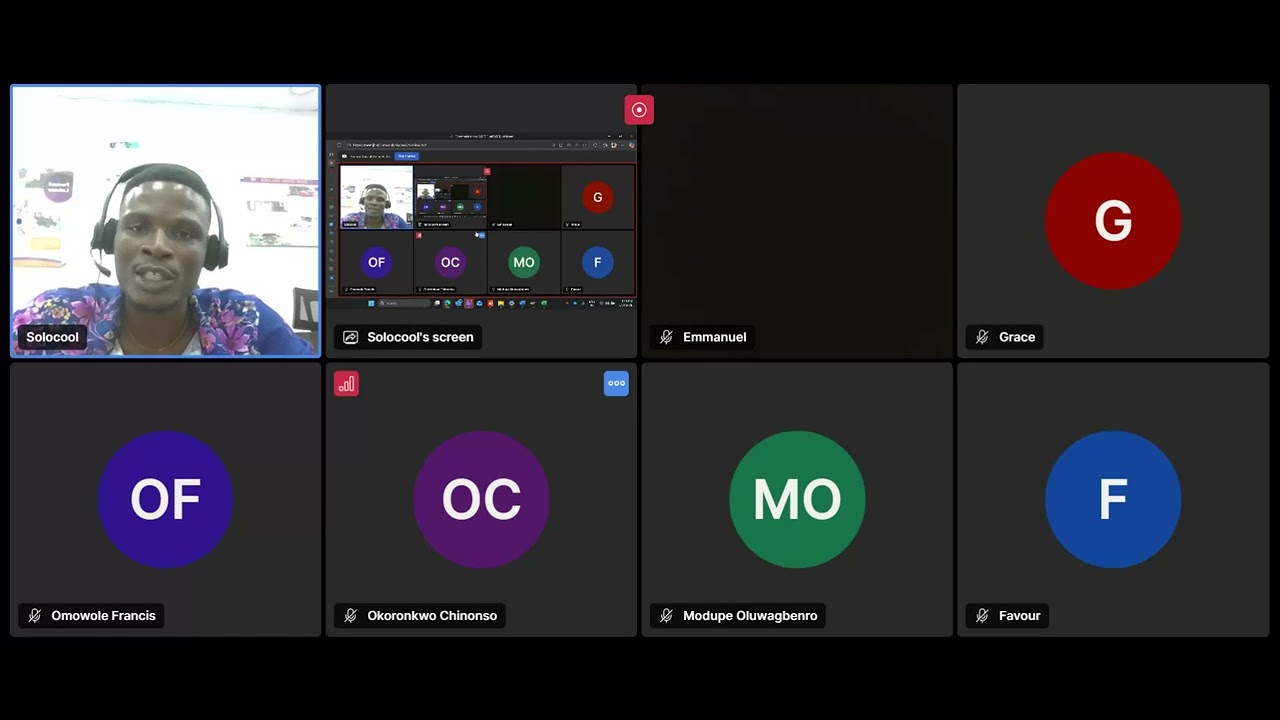Screen dimensions: 1280x720
Task: Click the blue Stop sharing button in shared screen
Action: (406, 156)
